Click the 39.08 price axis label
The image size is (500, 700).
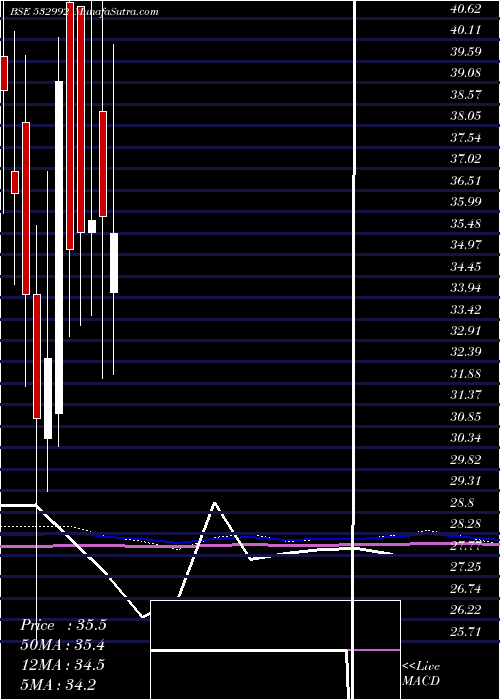coord(466,72)
